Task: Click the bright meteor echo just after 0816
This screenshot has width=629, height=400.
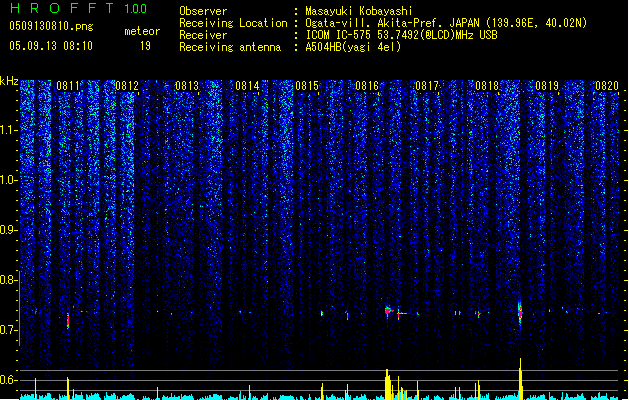Action: pyautogui.click(x=388, y=311)
